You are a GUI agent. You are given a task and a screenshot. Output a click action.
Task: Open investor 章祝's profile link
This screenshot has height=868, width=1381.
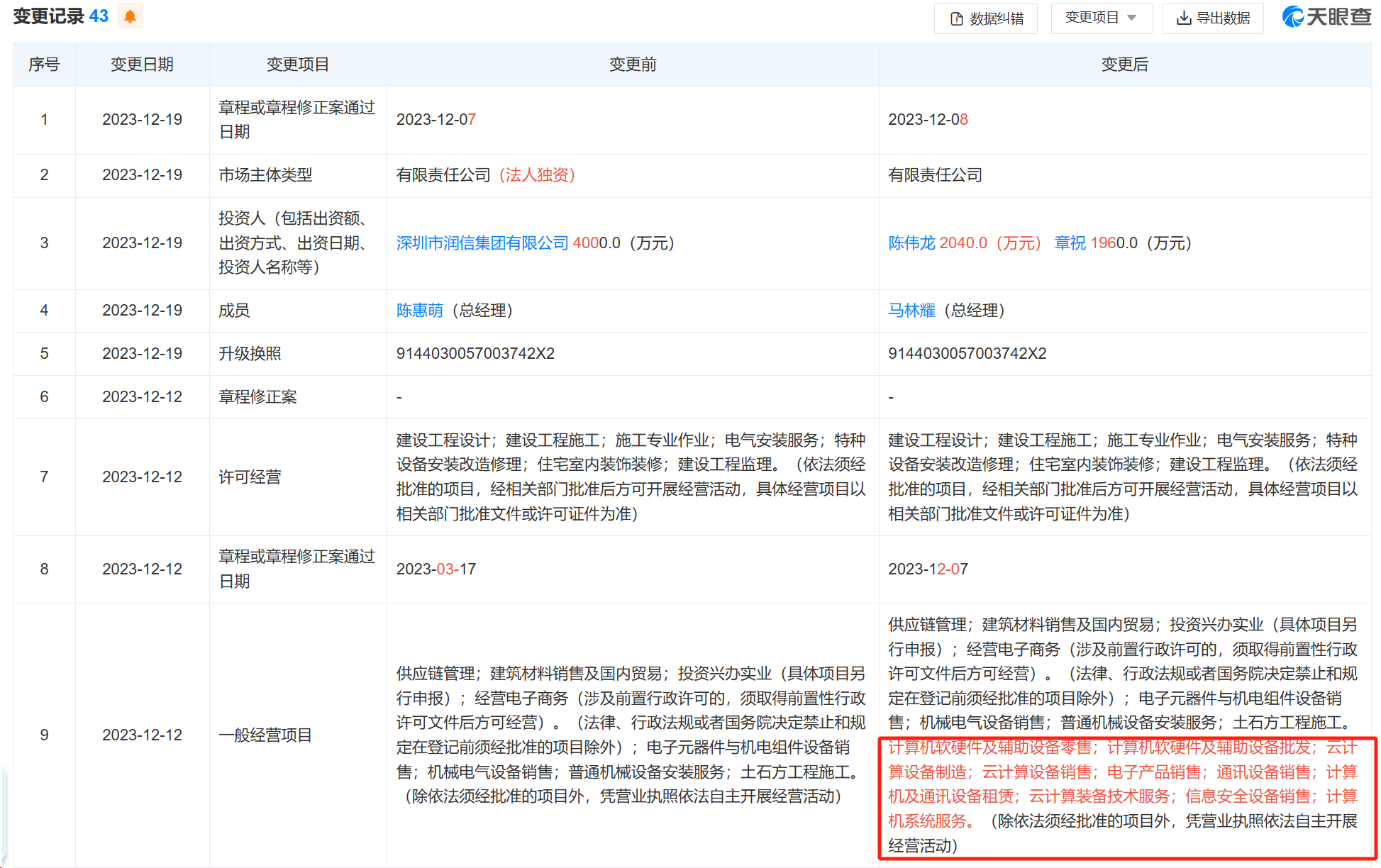click(x=1070, y=243)
